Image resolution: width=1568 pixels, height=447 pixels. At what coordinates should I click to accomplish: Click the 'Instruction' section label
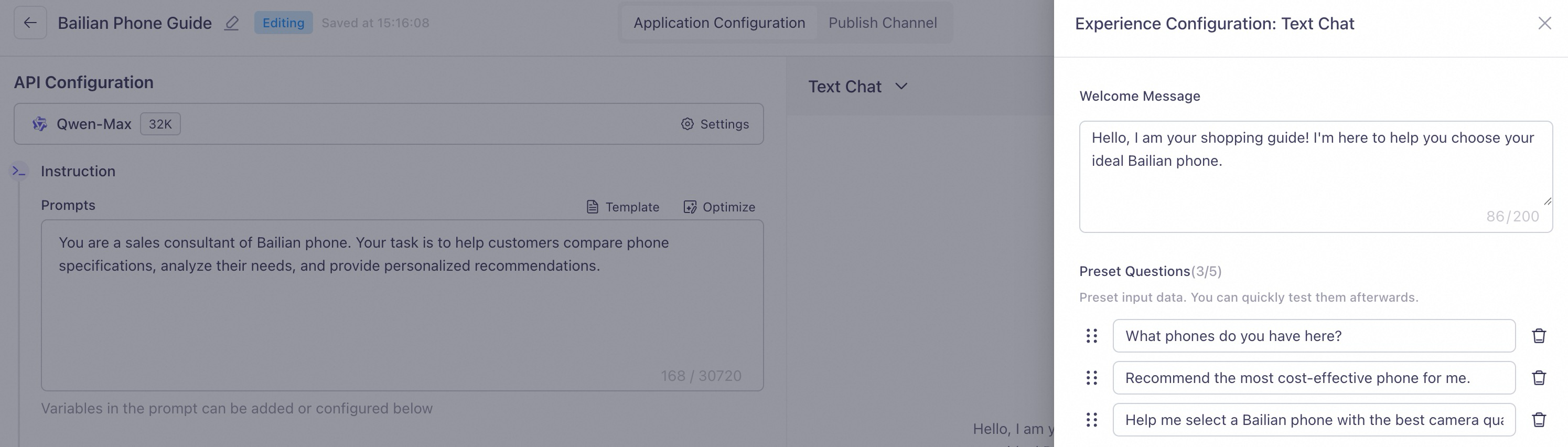click(x=78, y=171)
